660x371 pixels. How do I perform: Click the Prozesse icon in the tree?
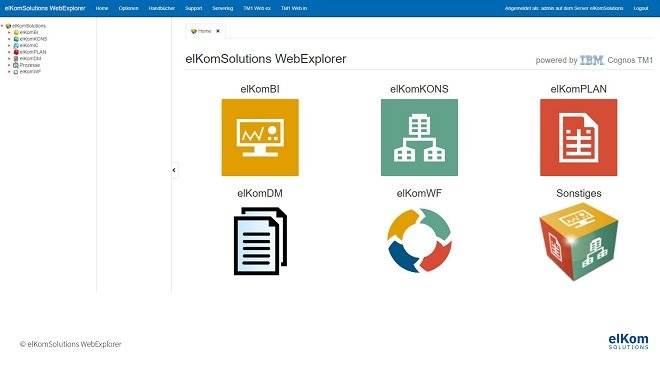tap(16, 65)
